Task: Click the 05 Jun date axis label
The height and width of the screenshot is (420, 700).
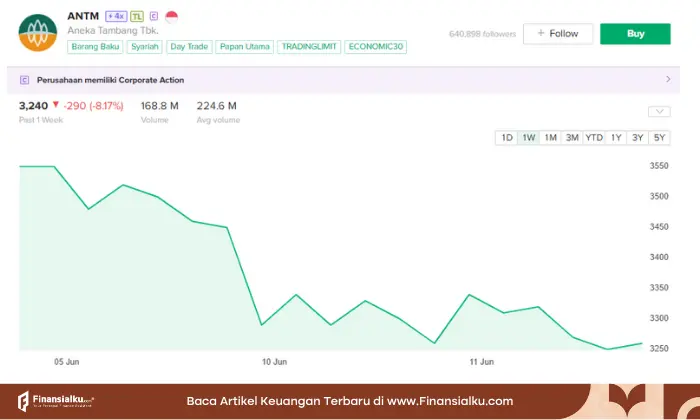Action: tap(67, 362)
